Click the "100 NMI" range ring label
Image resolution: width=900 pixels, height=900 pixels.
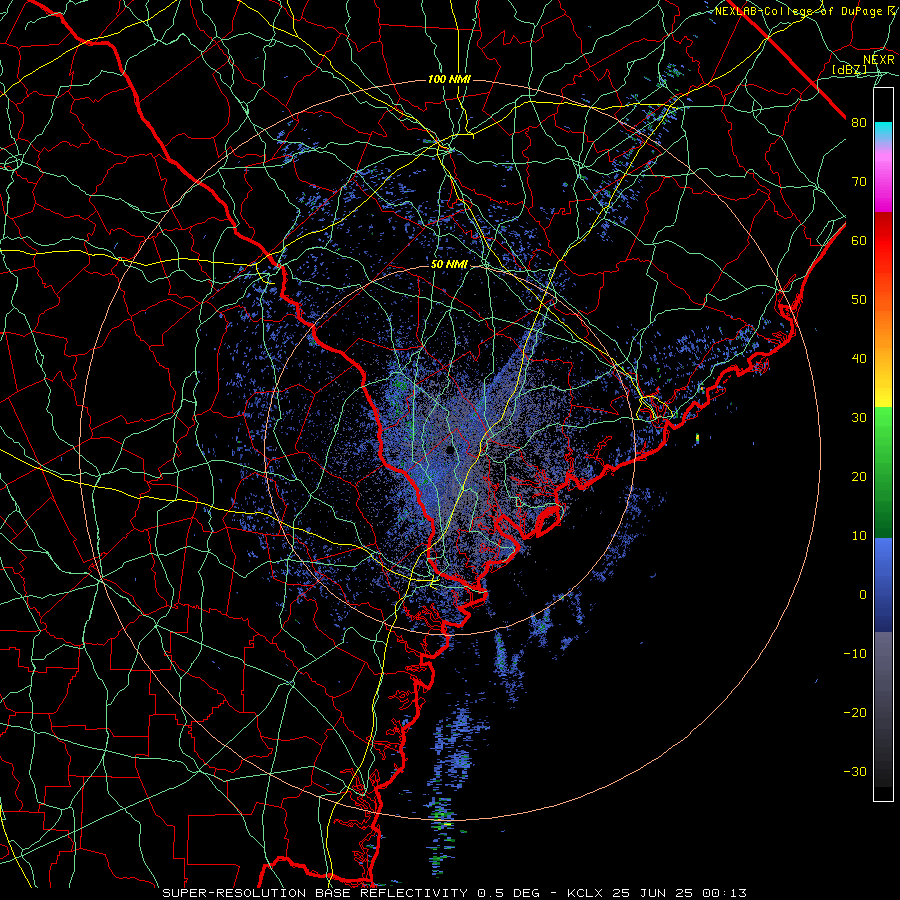pyautogui.click(x=449, y=79)
